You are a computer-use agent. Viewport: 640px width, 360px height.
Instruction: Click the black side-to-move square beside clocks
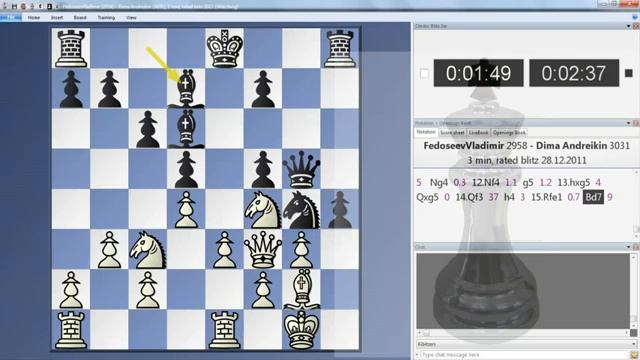[x=629, y=73]
